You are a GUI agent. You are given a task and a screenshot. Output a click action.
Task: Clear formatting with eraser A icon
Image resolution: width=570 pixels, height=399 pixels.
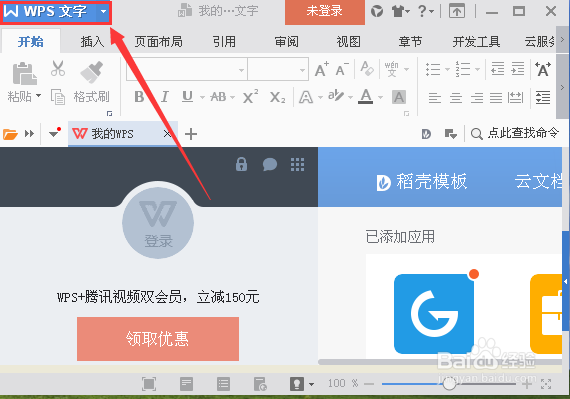pyautogui.click(x=367, y=68)
